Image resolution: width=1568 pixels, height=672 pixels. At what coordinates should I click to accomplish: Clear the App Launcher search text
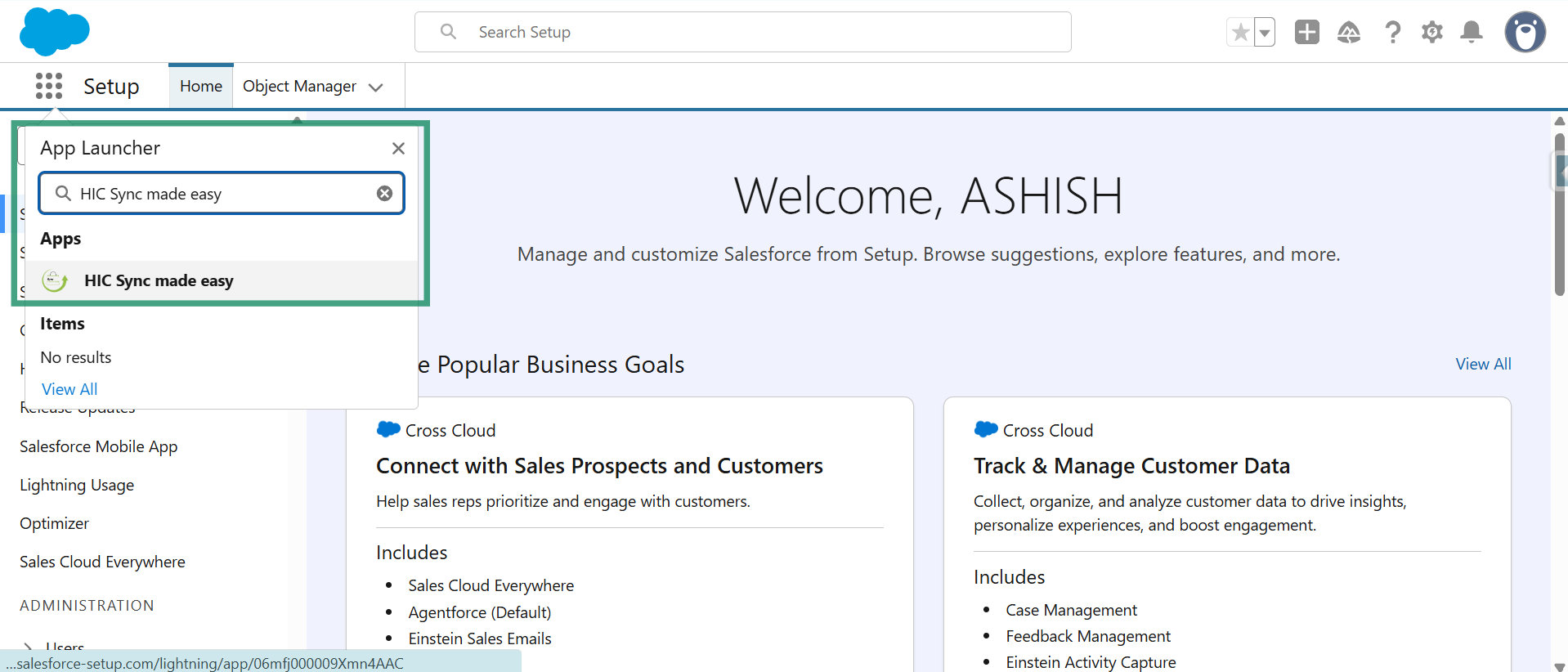[384, 194]
